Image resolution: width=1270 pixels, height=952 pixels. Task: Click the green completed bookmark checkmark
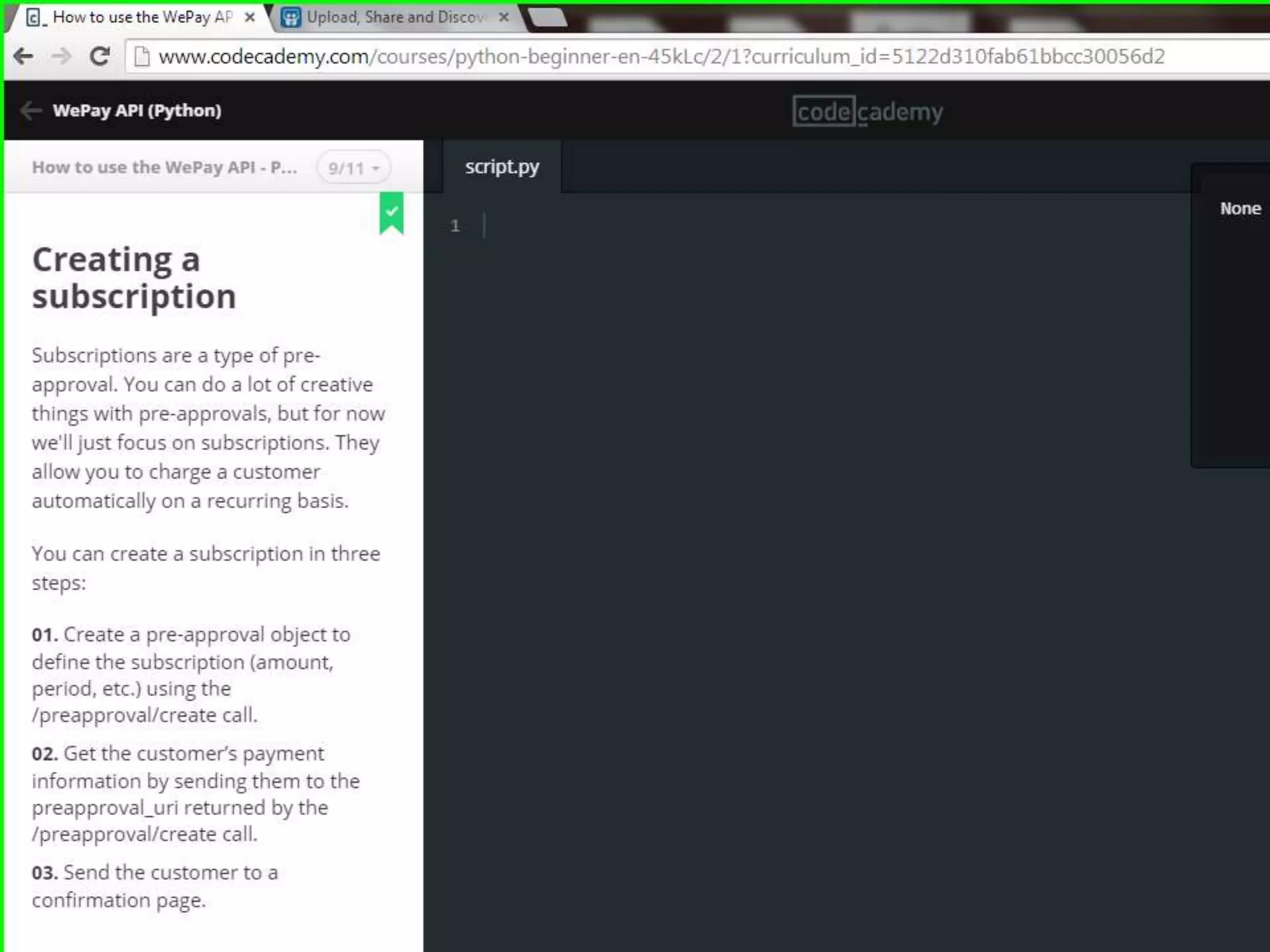coord(391,213)
